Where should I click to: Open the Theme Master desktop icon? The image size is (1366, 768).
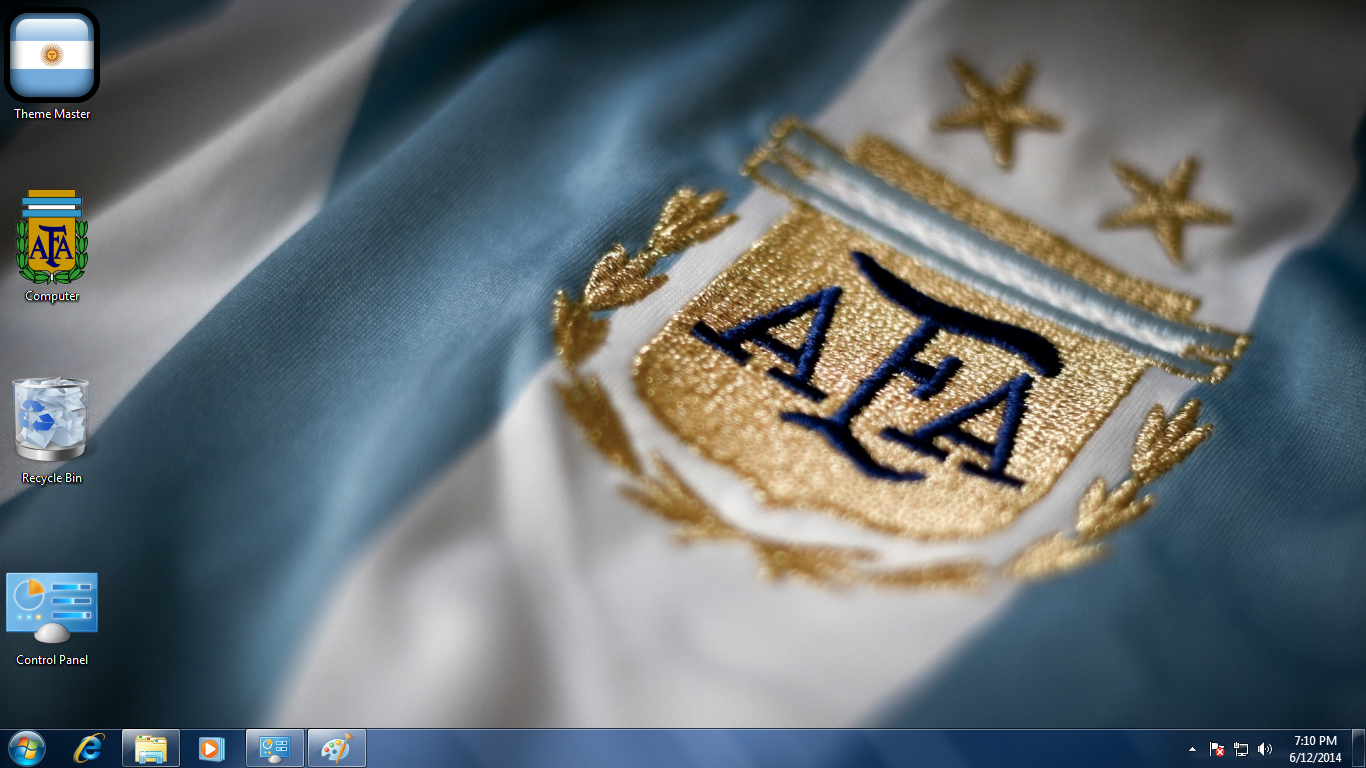tap(52, 55)
